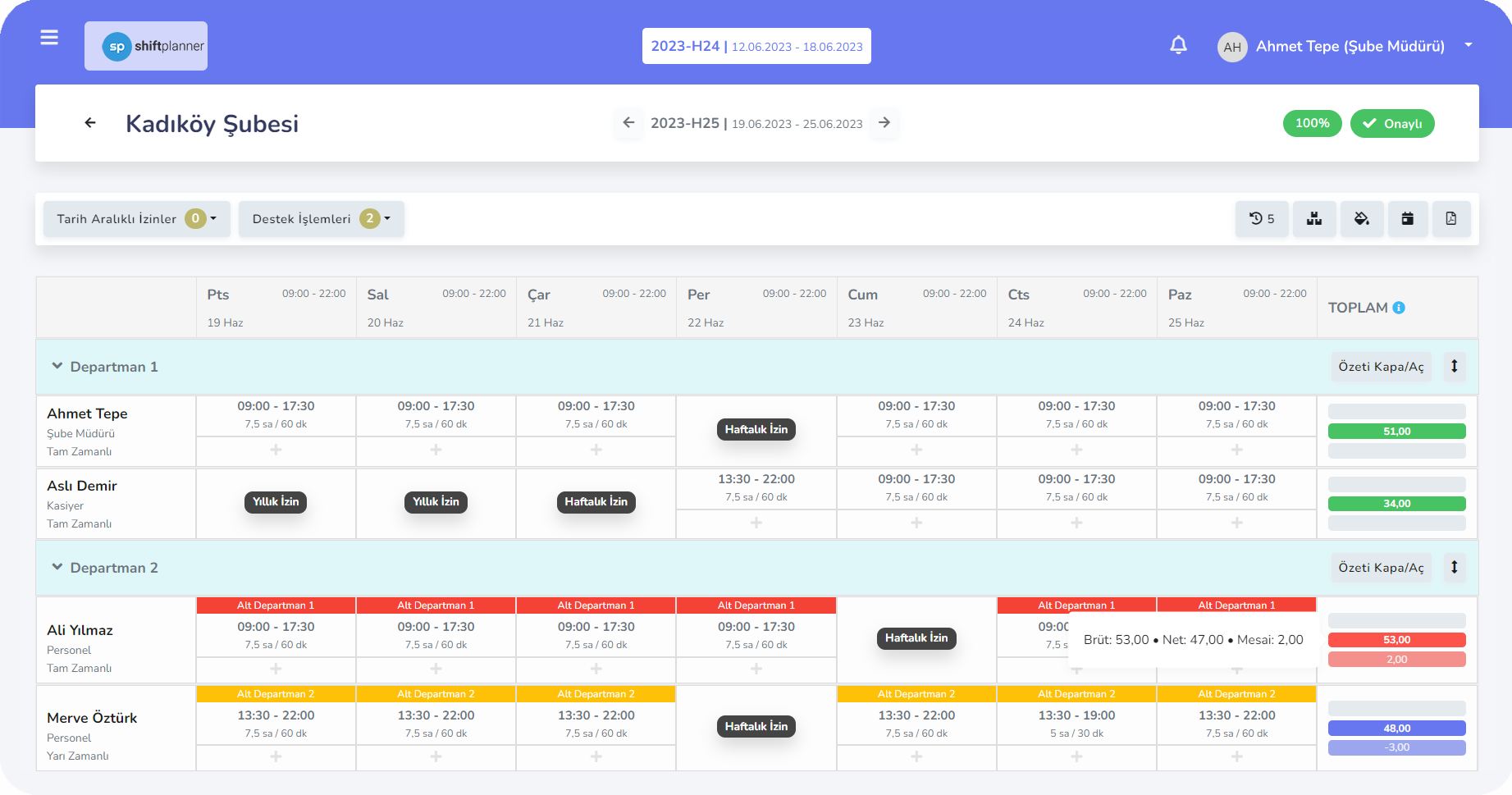Open the hamburger navigation menu

click(x=49, y=38)
